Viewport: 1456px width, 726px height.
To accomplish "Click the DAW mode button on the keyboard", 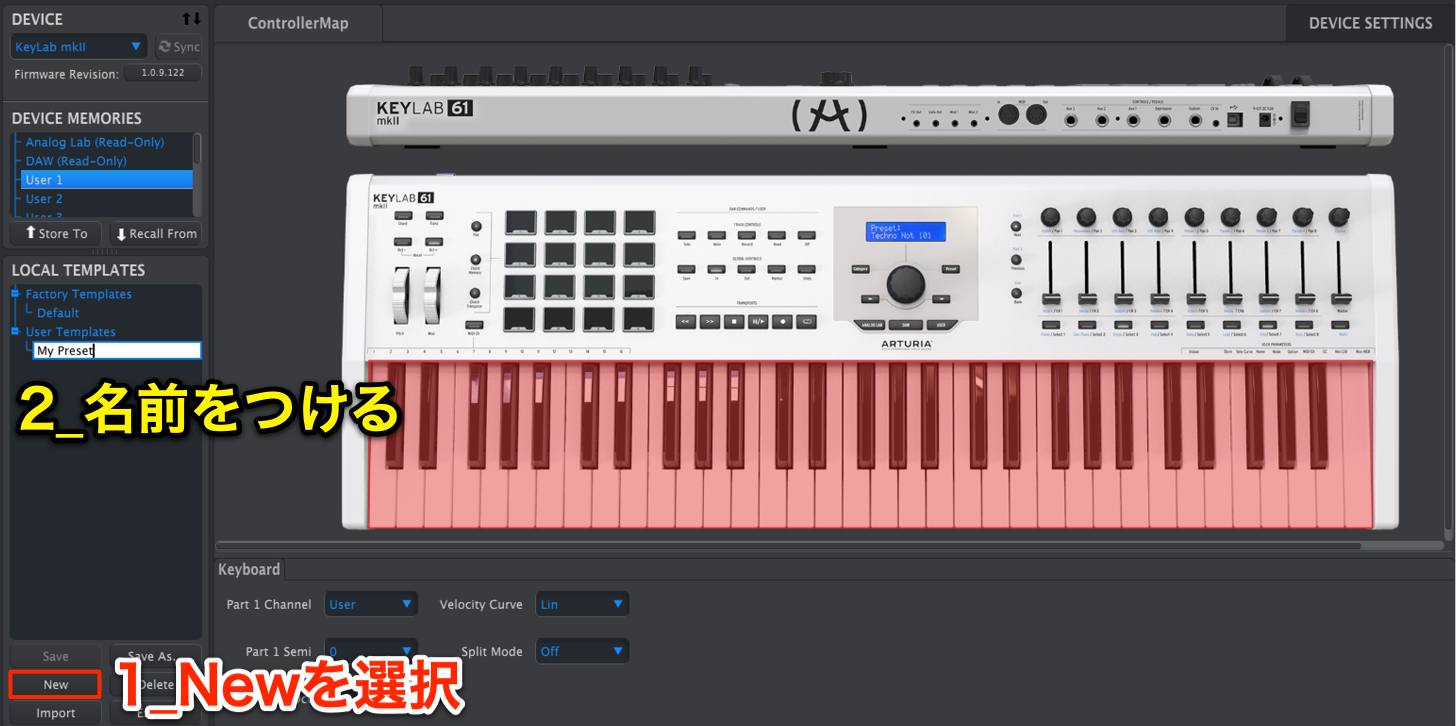I will click(906, 325).
